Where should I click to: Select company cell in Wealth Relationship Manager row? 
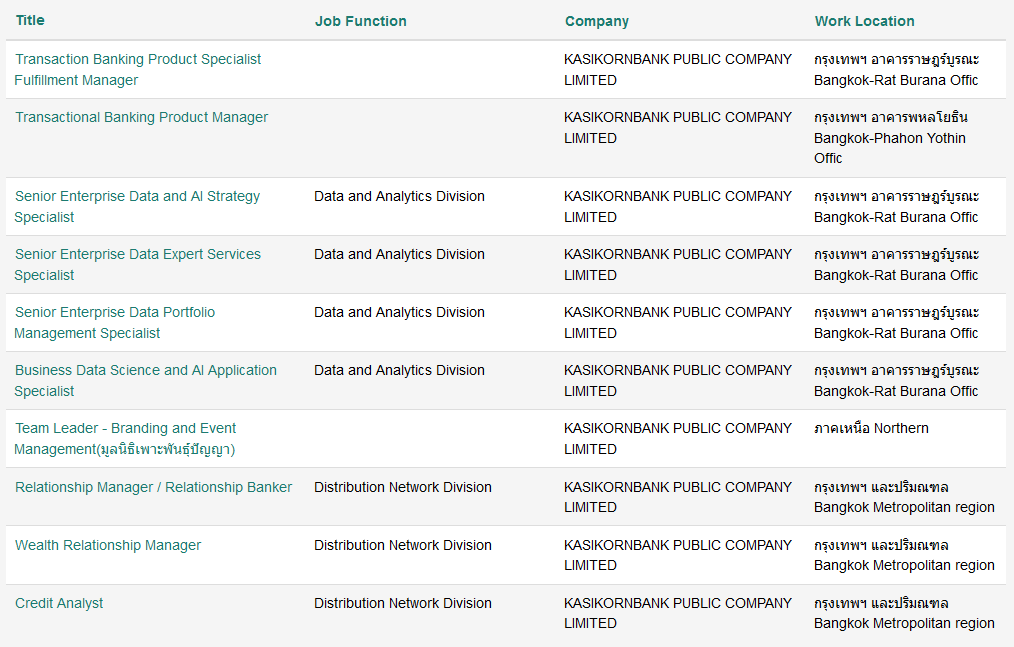678,555
